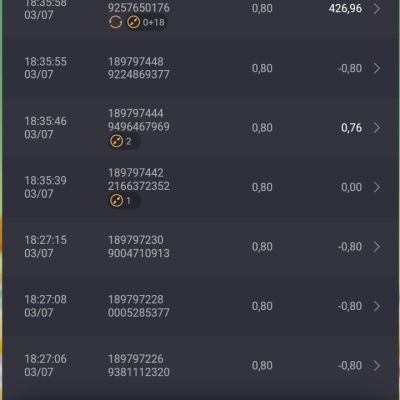Select round ID 189797444
Image resolution: width=400 pixels, height=400 pixels.
tap(136, 114)
